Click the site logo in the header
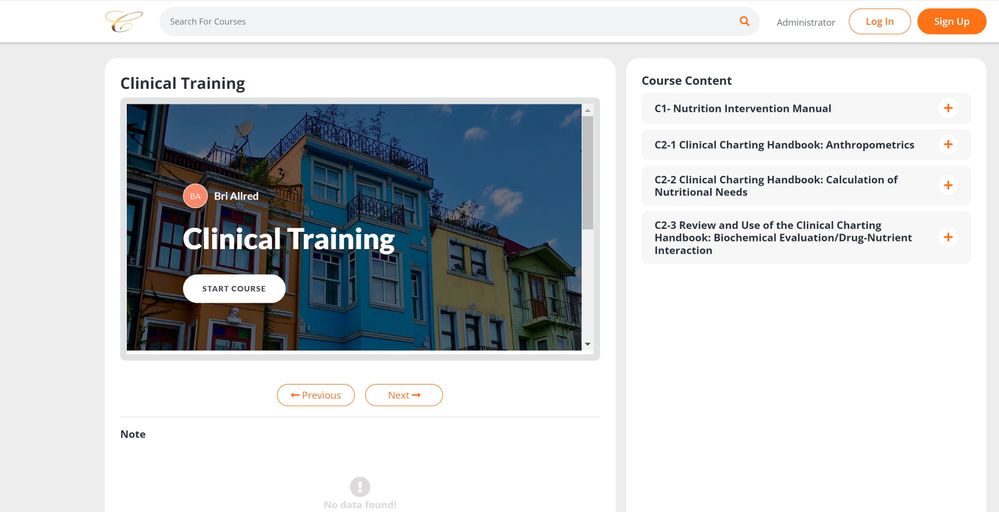This screenshot has height=512, width=999. click(x=124, y=21)
